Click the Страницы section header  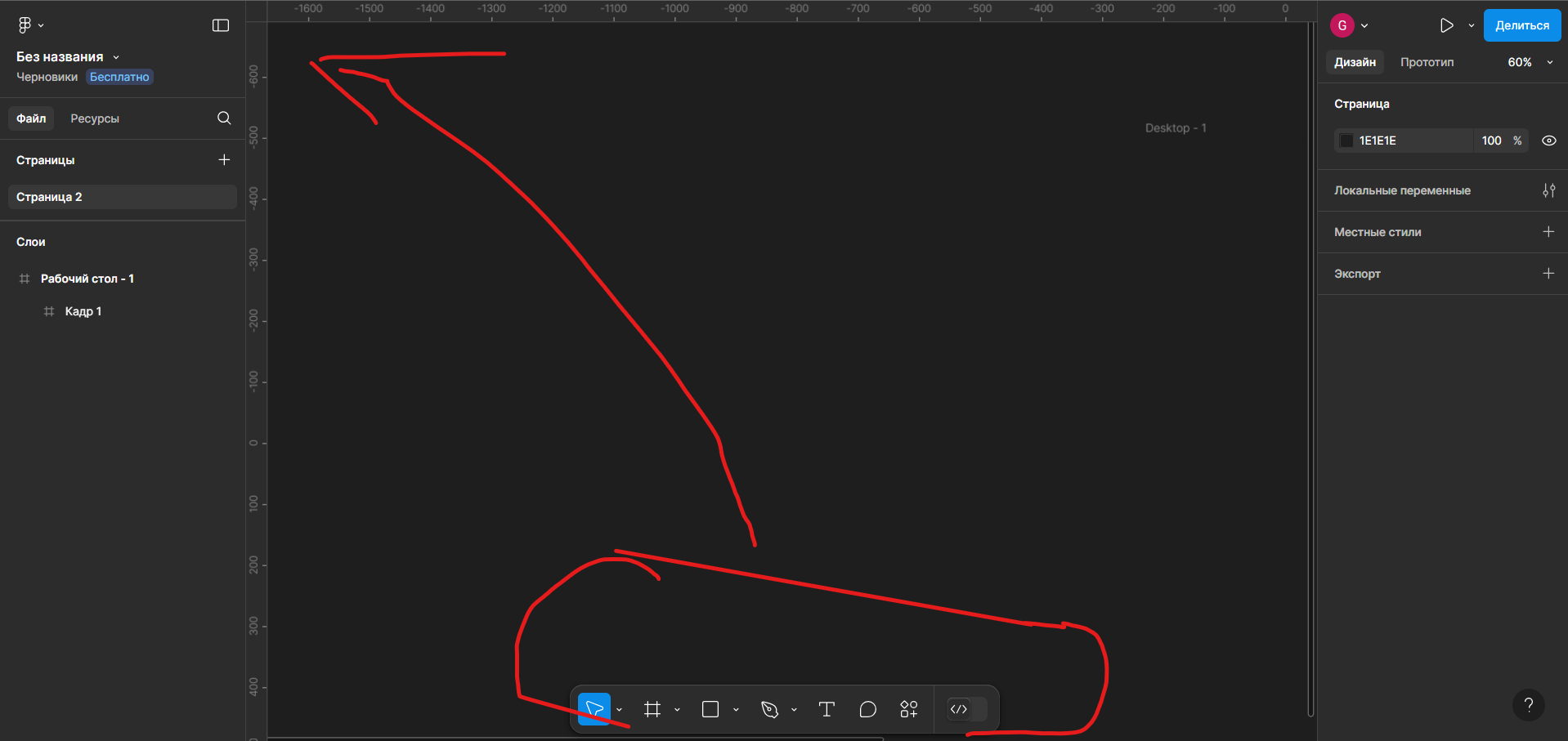coord(46,160)
